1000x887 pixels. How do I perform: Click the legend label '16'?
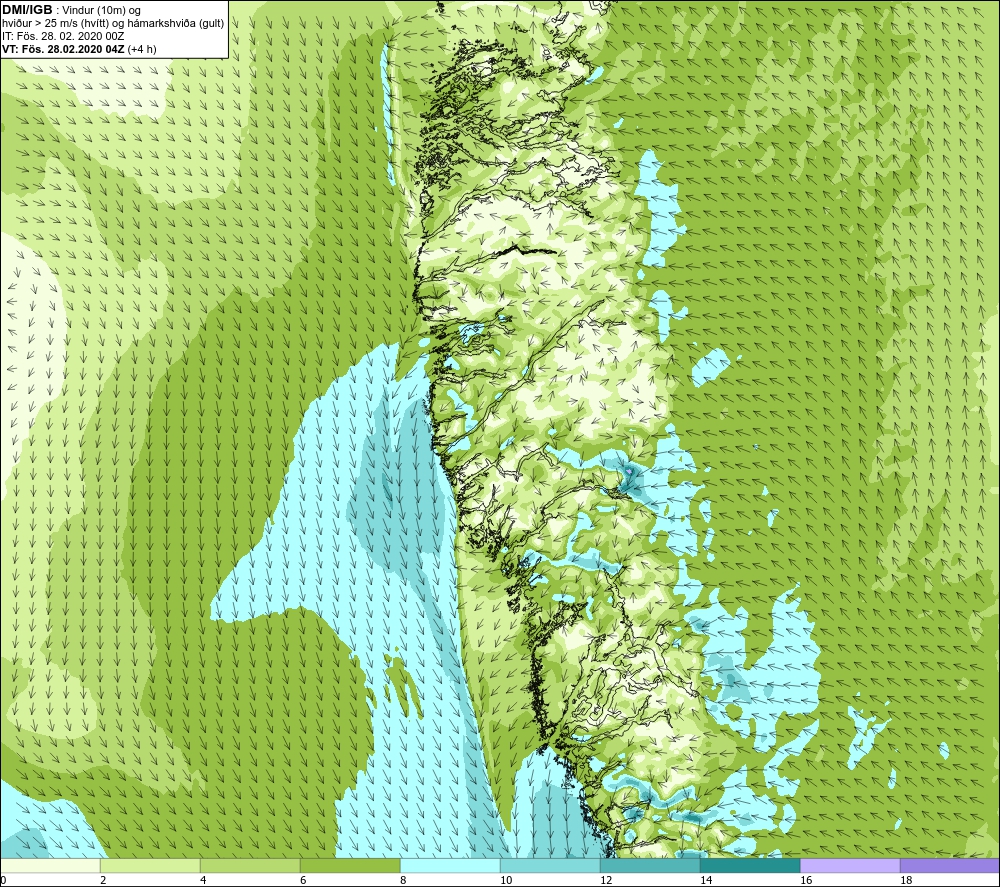[806, 880]
